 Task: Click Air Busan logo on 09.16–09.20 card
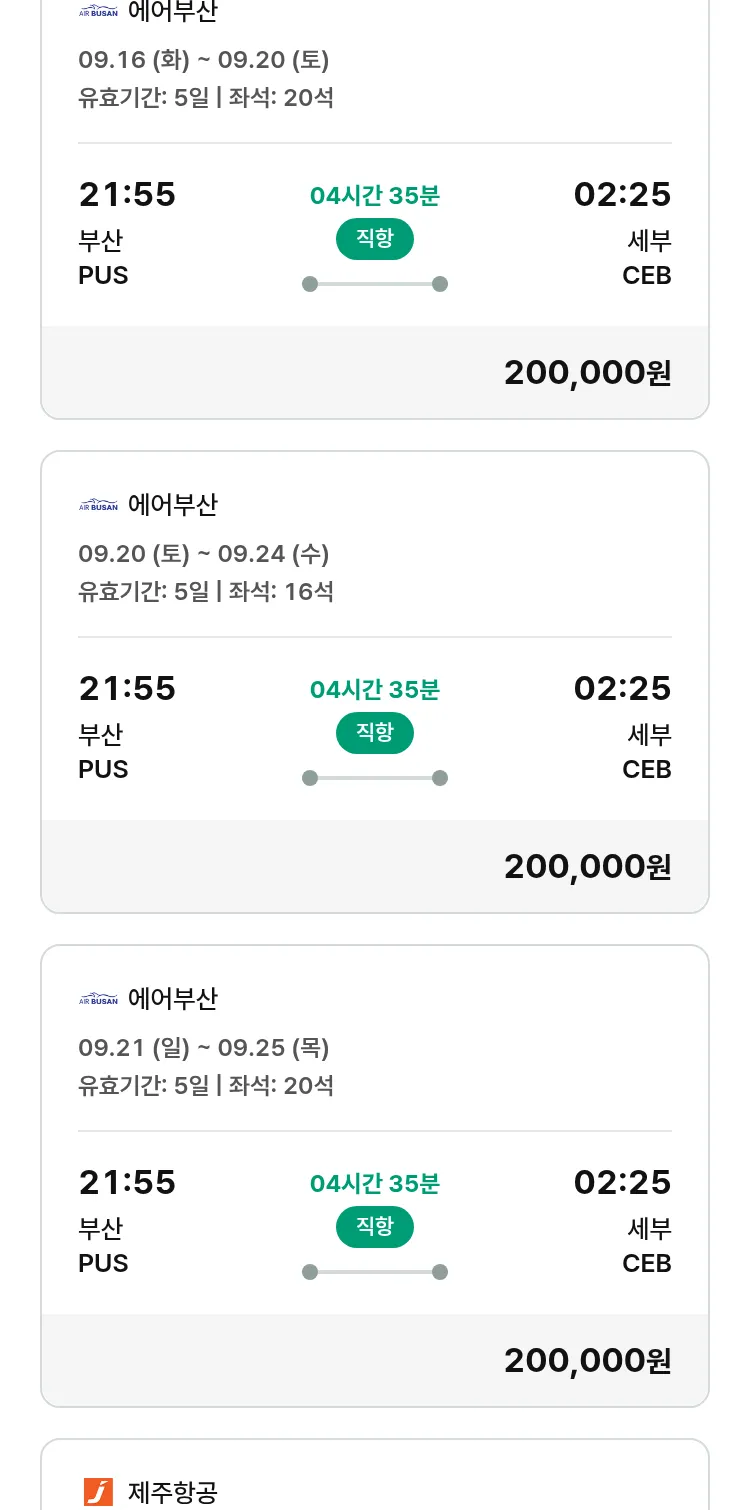98,12
